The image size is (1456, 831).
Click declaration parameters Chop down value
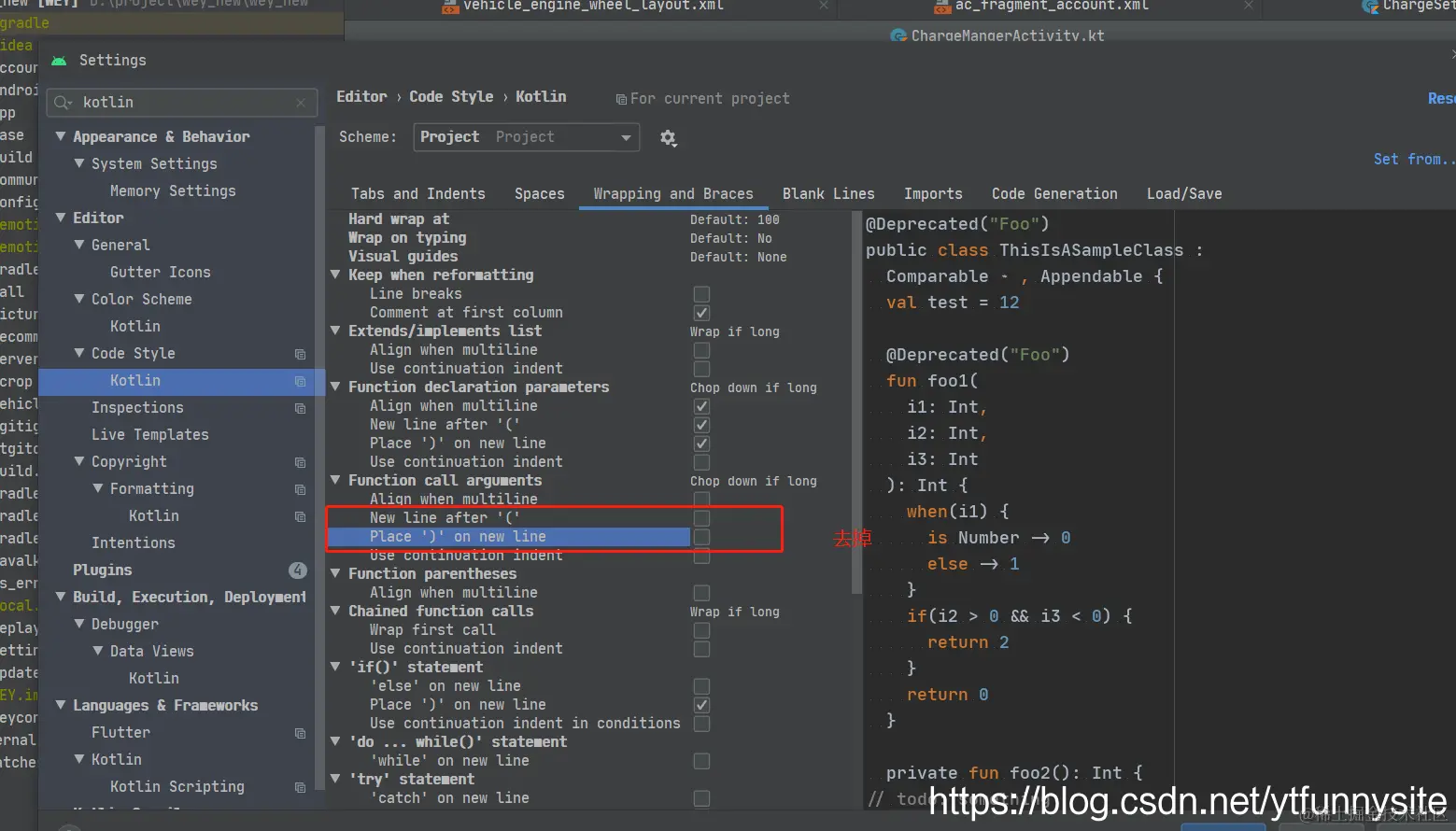753,387
